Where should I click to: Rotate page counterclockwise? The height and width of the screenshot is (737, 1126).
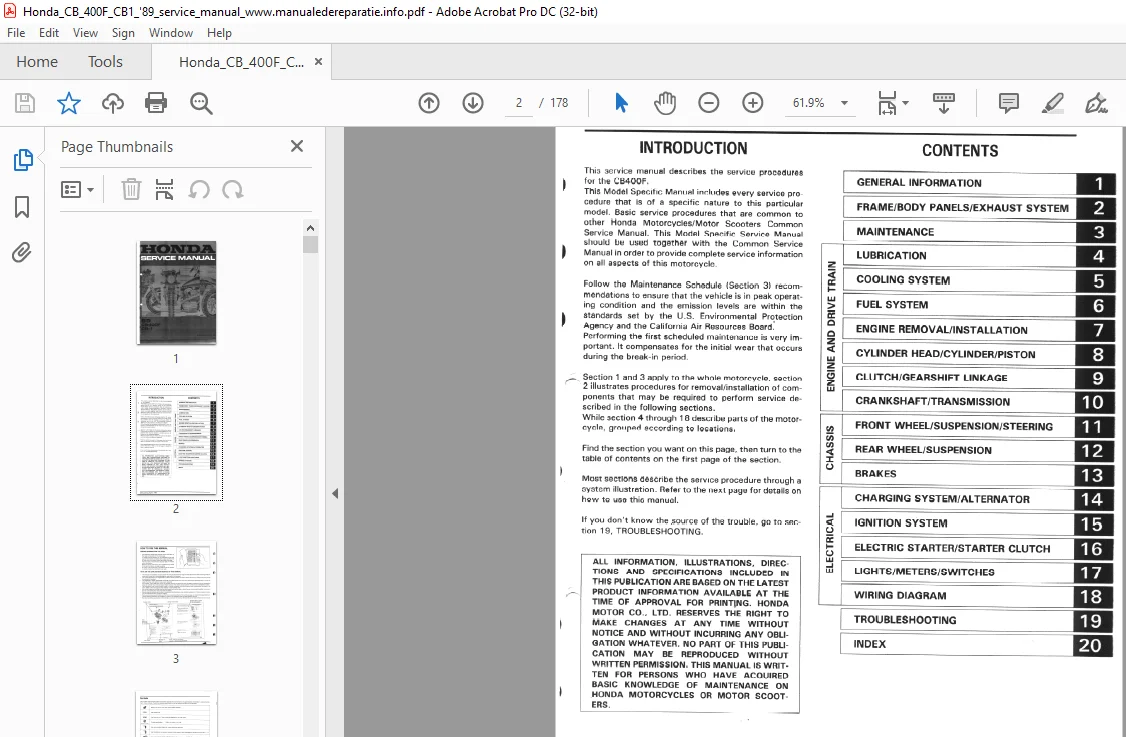pos(199,190)
